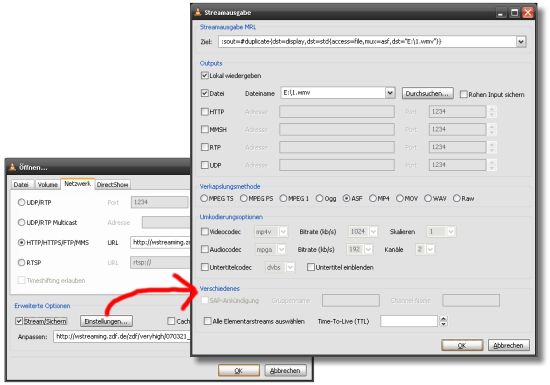Image resolution: width=550 pixels, height=385 pixels.
Task: Select Ogg encapsulation
Action: point(319,198)
